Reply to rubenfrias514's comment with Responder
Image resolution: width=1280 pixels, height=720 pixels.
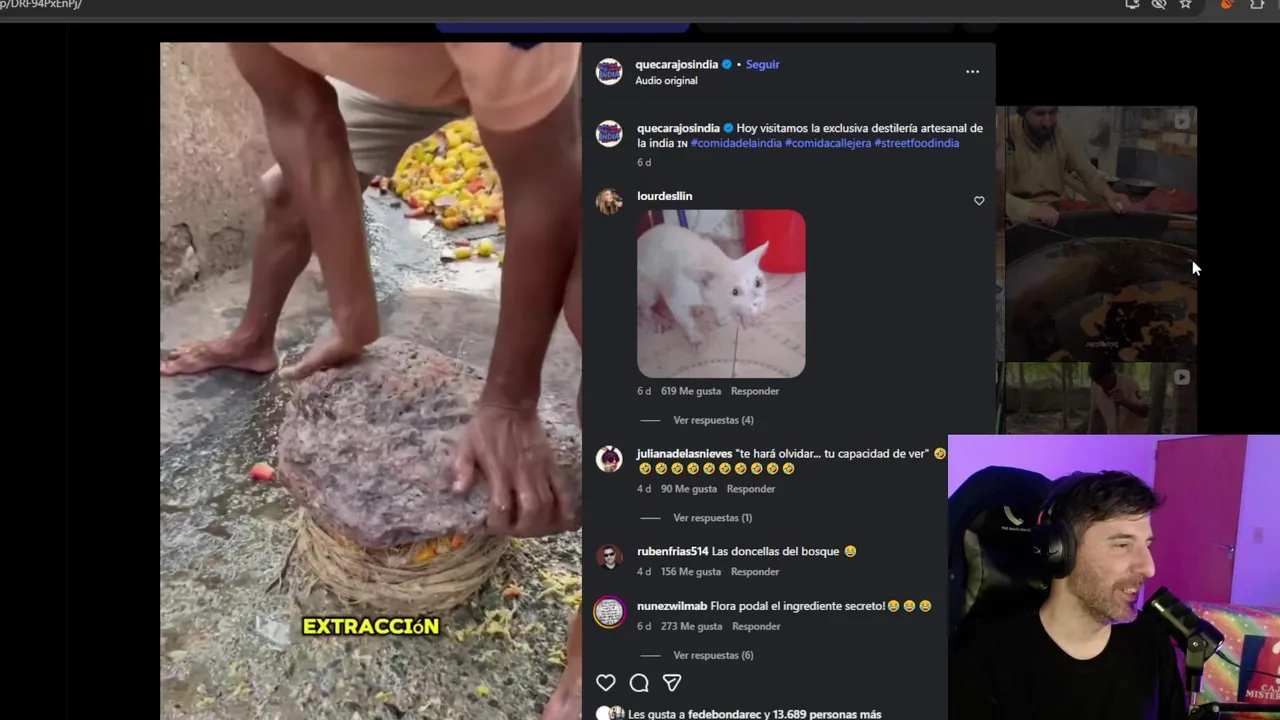[x=755, y=572]
